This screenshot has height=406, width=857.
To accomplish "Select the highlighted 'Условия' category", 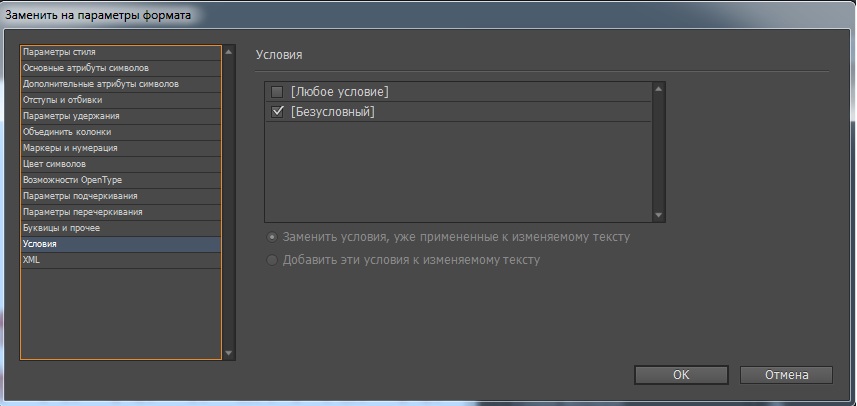I will click(121, 244).
